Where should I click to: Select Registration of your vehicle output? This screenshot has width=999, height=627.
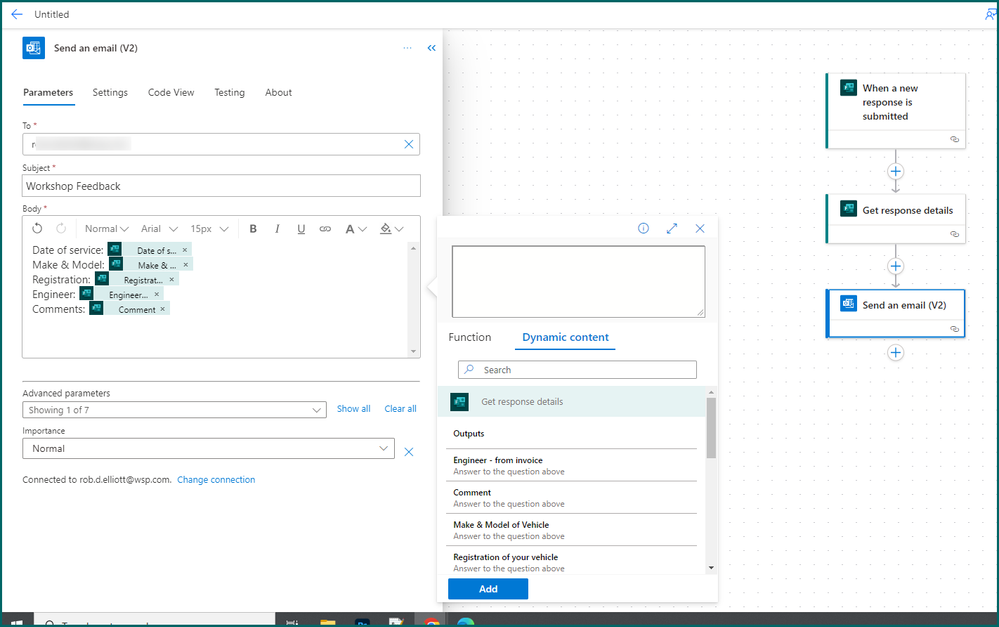point(571,562)
